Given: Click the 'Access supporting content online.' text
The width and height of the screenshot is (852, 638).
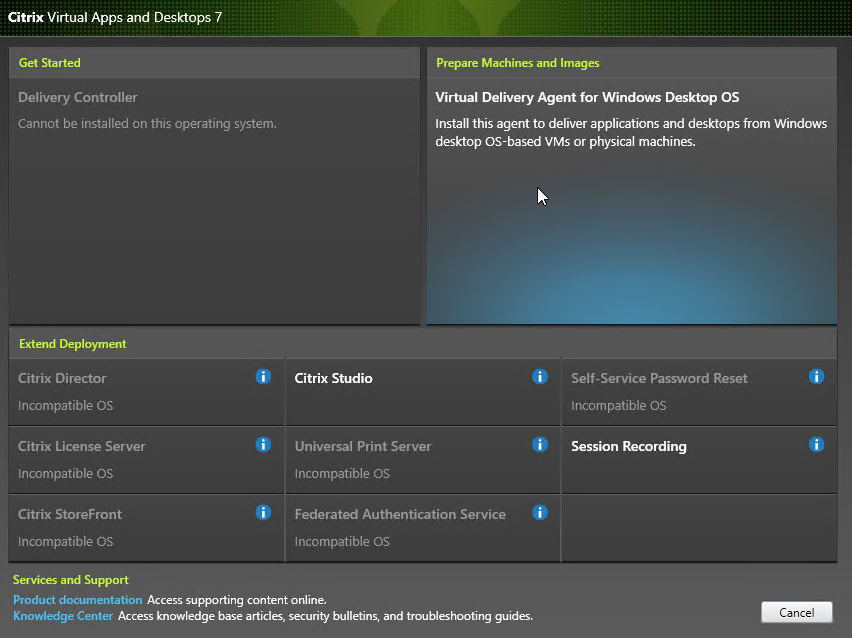Looking at the screenshot, I should click(x=237, y=600).
